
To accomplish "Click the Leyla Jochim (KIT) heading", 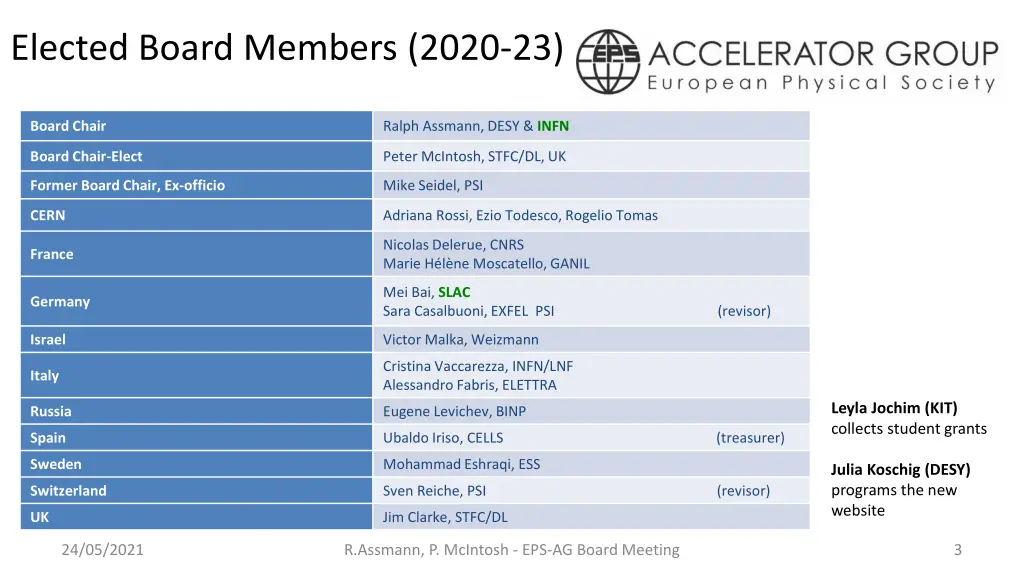I will (894, 408).
